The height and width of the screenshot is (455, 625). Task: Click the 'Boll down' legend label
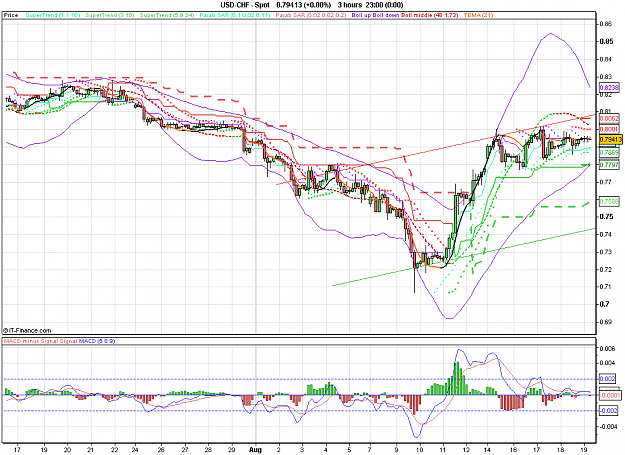(x=386, y=15)
